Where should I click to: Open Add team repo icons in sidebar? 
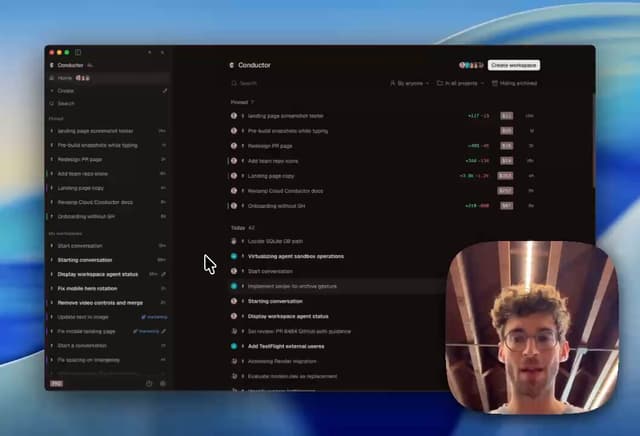pos(108,174)
